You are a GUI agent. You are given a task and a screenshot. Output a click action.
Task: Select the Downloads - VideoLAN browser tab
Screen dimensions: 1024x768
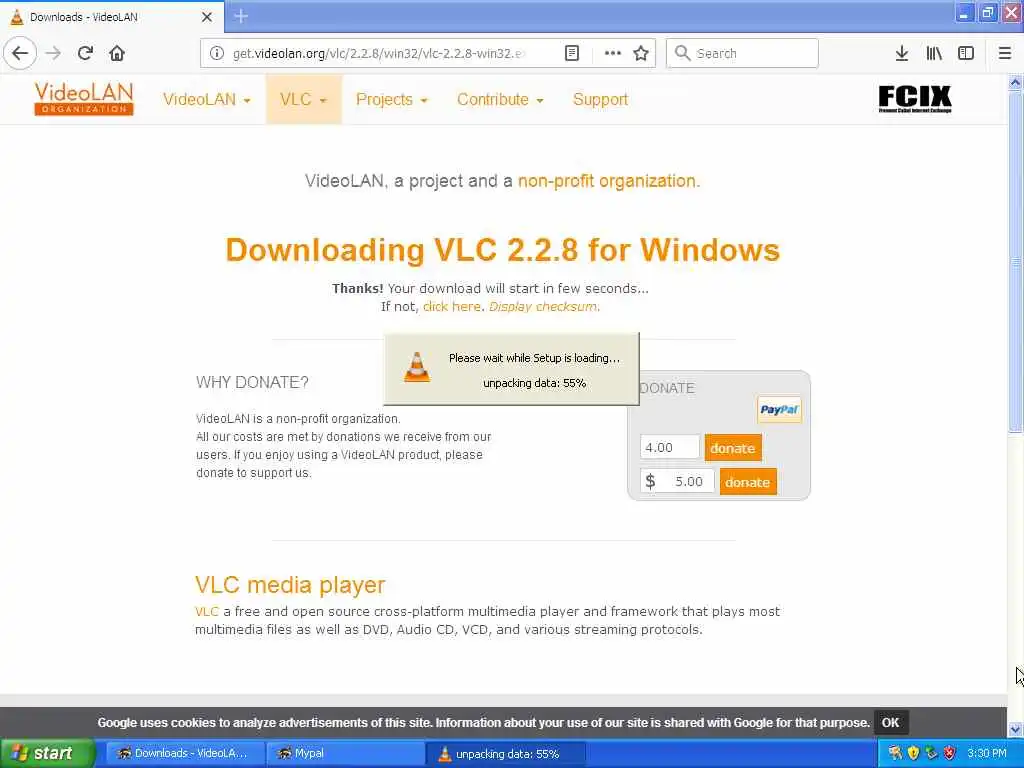pos(111,17)
